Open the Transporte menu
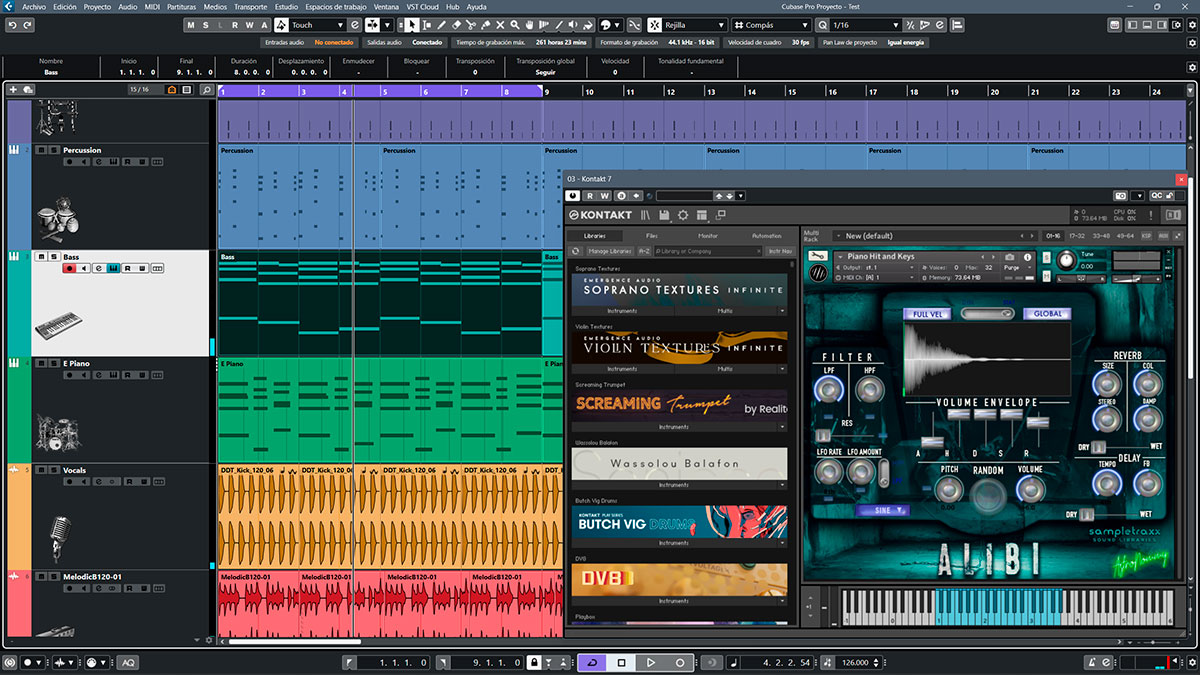 (x=250, y=6)
